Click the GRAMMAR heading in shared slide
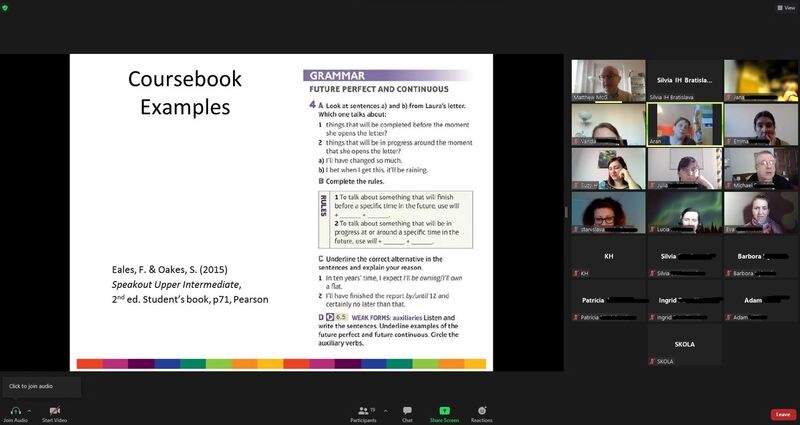This screenshot has width=800, height=425. tap(337, 76)
